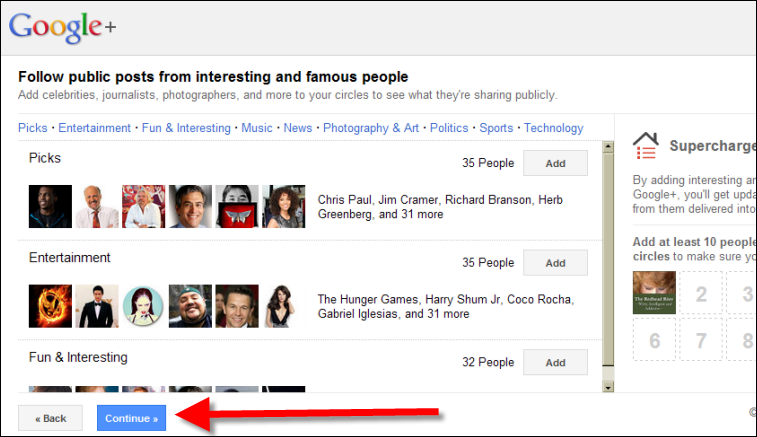Select the Hunger Games mockingjay thumbnail
Image resolution: width=757 pixels, height=437 pixels.
click(x=50, y=306)
